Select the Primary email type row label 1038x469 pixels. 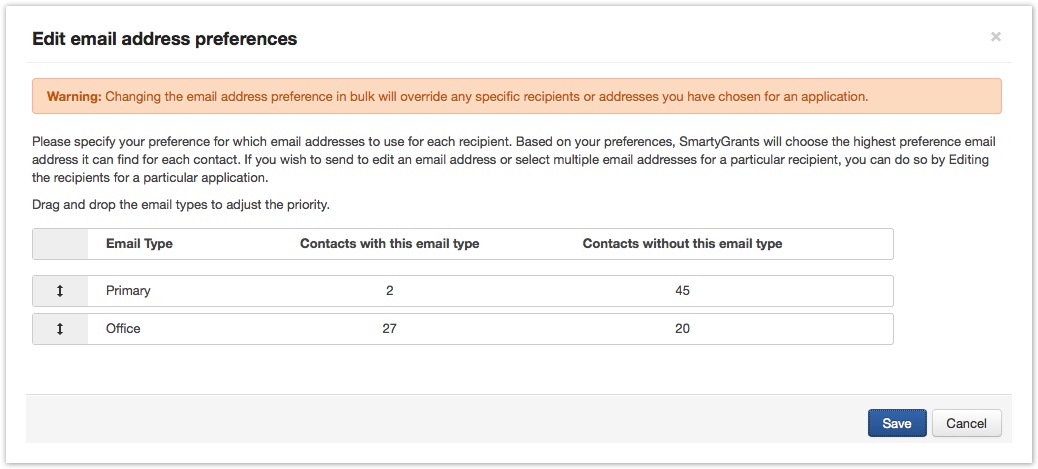coord(128,291)
